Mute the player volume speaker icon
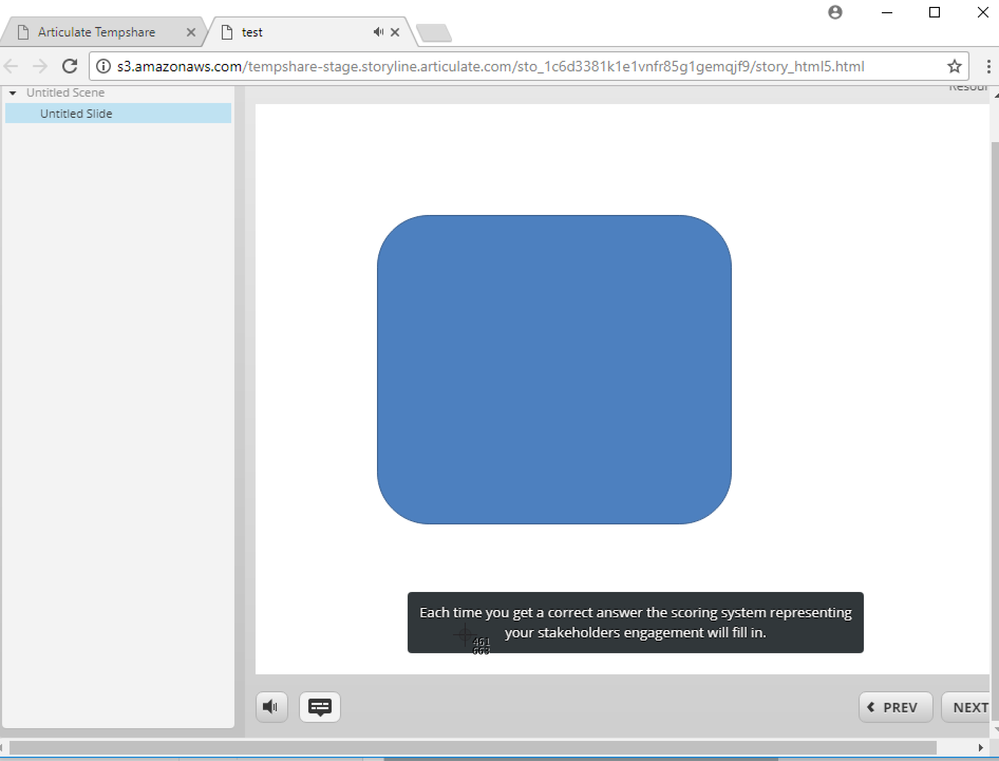 click(x=272, y=707)
